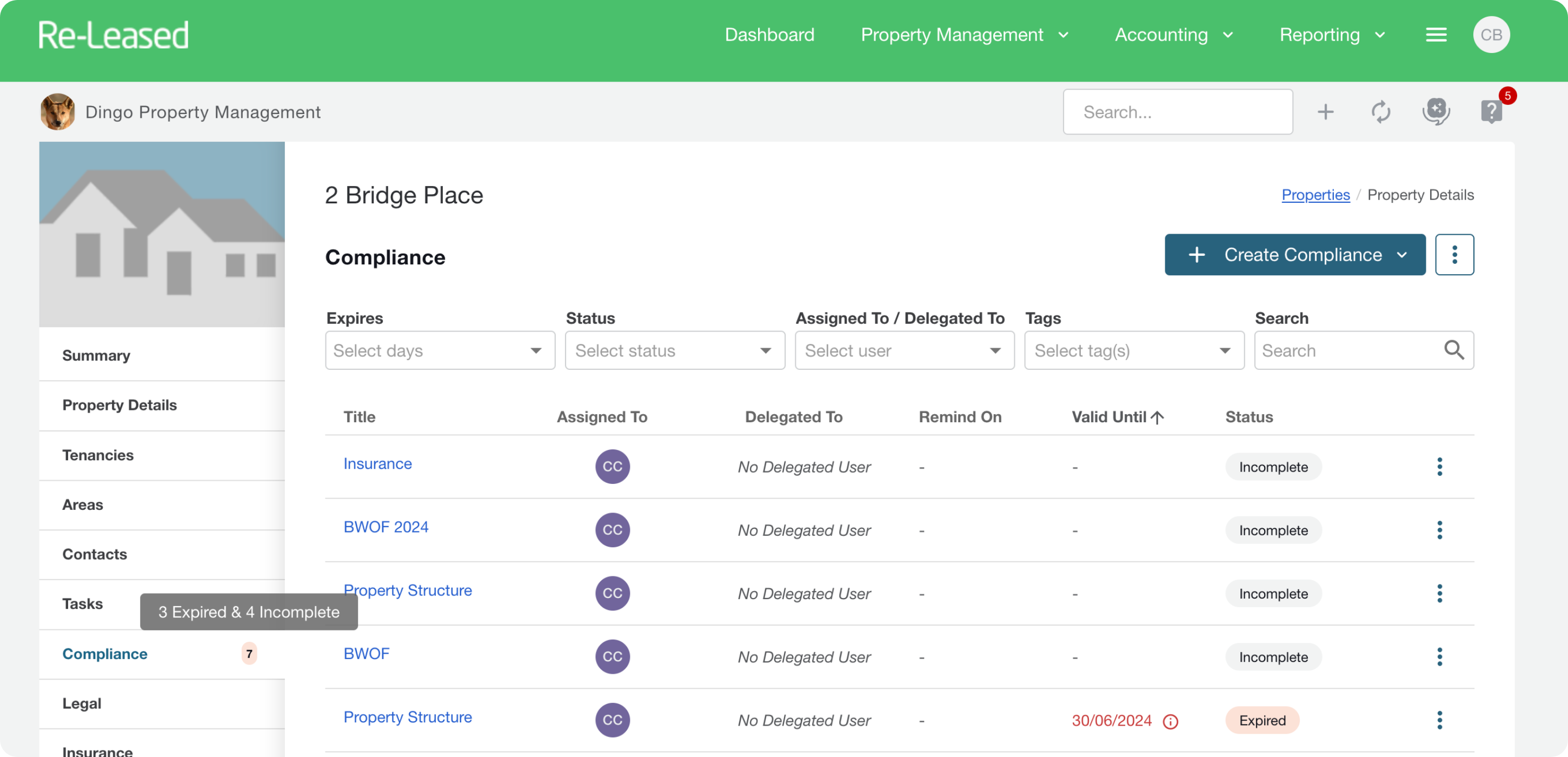Open the Insurance compliance item
The height and width of the screenshot is (757, 1568).
coord(377,464)
